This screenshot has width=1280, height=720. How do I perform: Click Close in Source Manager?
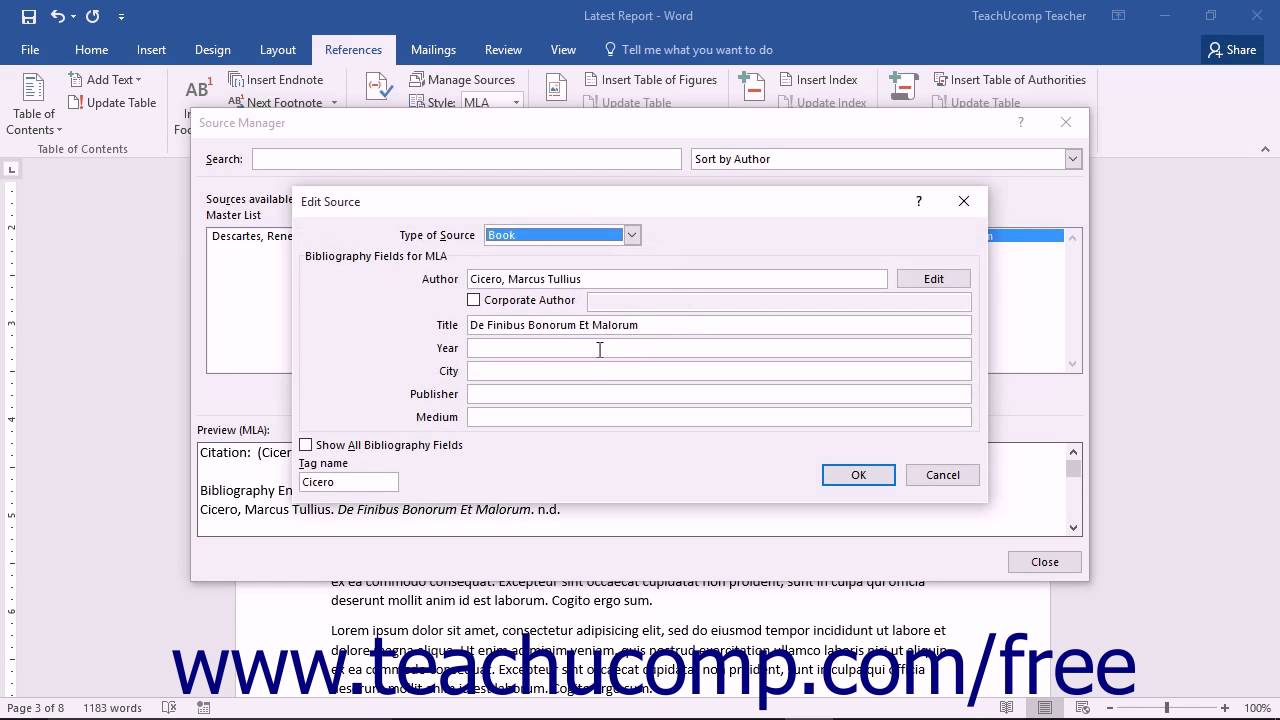pyautogui.click(x=1045, y=562)
